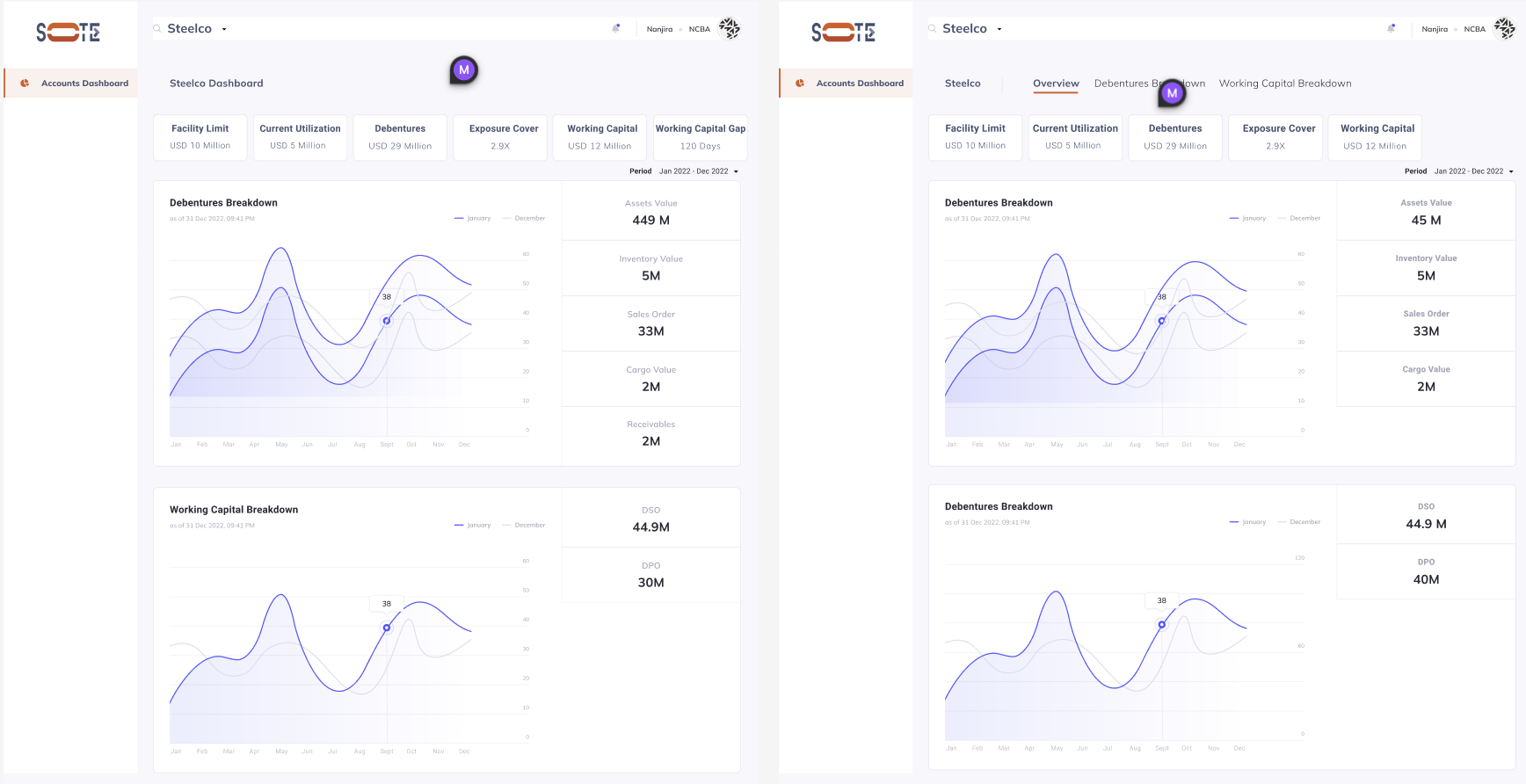Click the Cargo Value 2M tile, right dashboard

point(1426,379)
